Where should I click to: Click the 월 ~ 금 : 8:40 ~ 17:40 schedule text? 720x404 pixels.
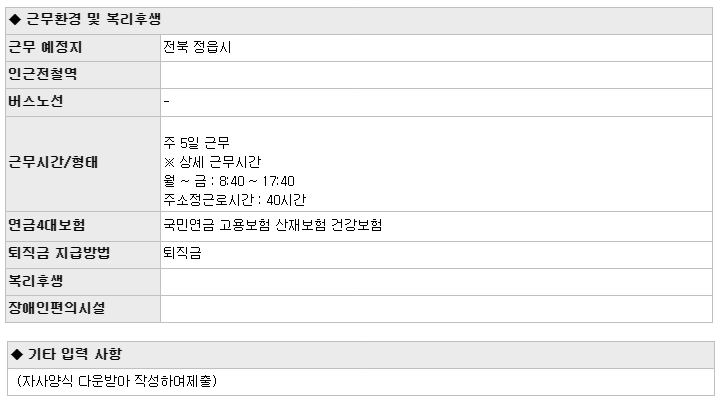[229, 181]
